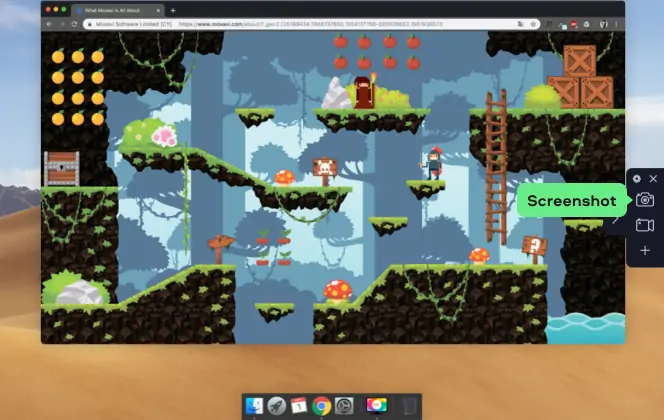Bookmark this page with the star icon
Viewport: 664px width, 420px height.
coord(533,24)
